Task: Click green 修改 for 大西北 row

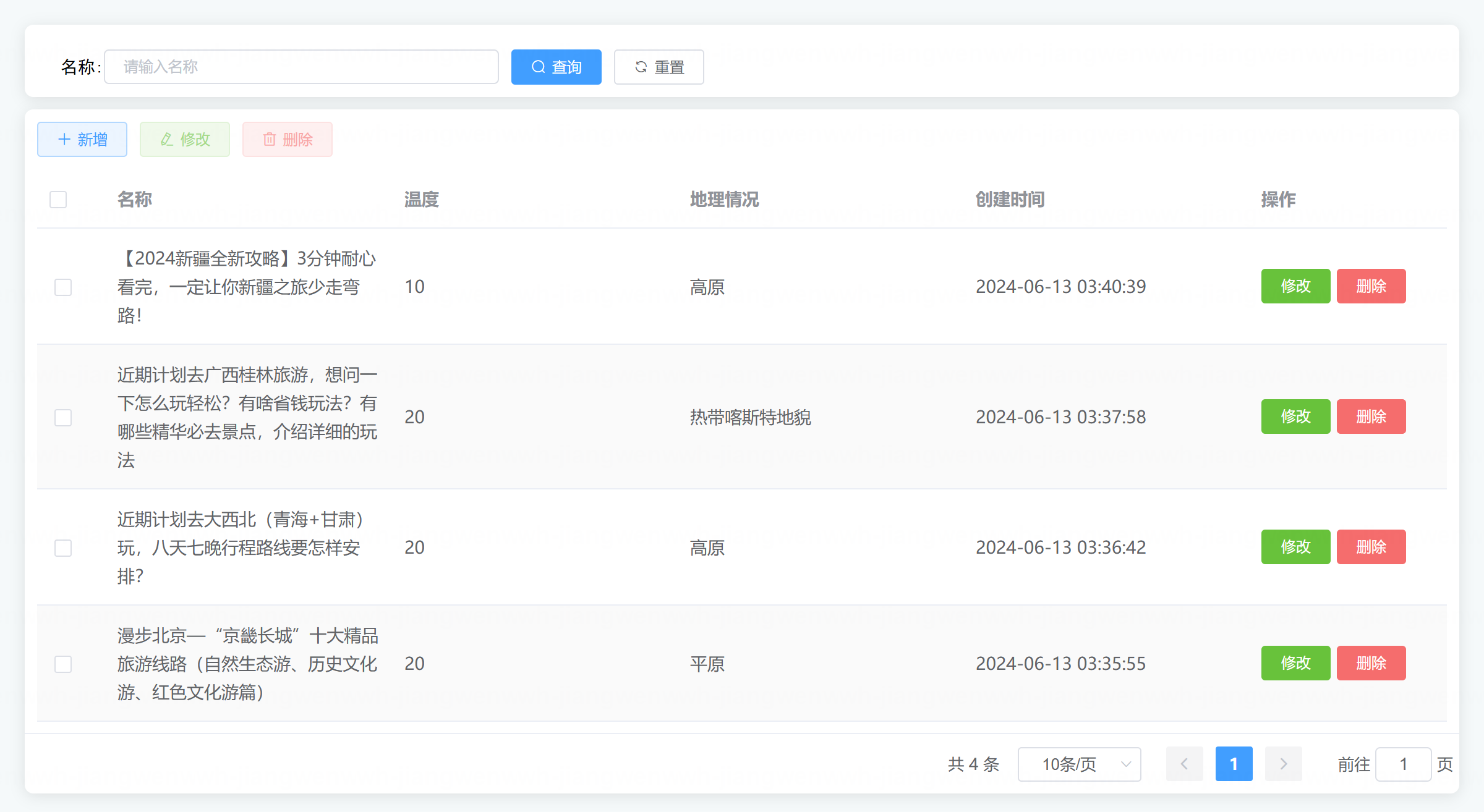Action: [1295, 547]
